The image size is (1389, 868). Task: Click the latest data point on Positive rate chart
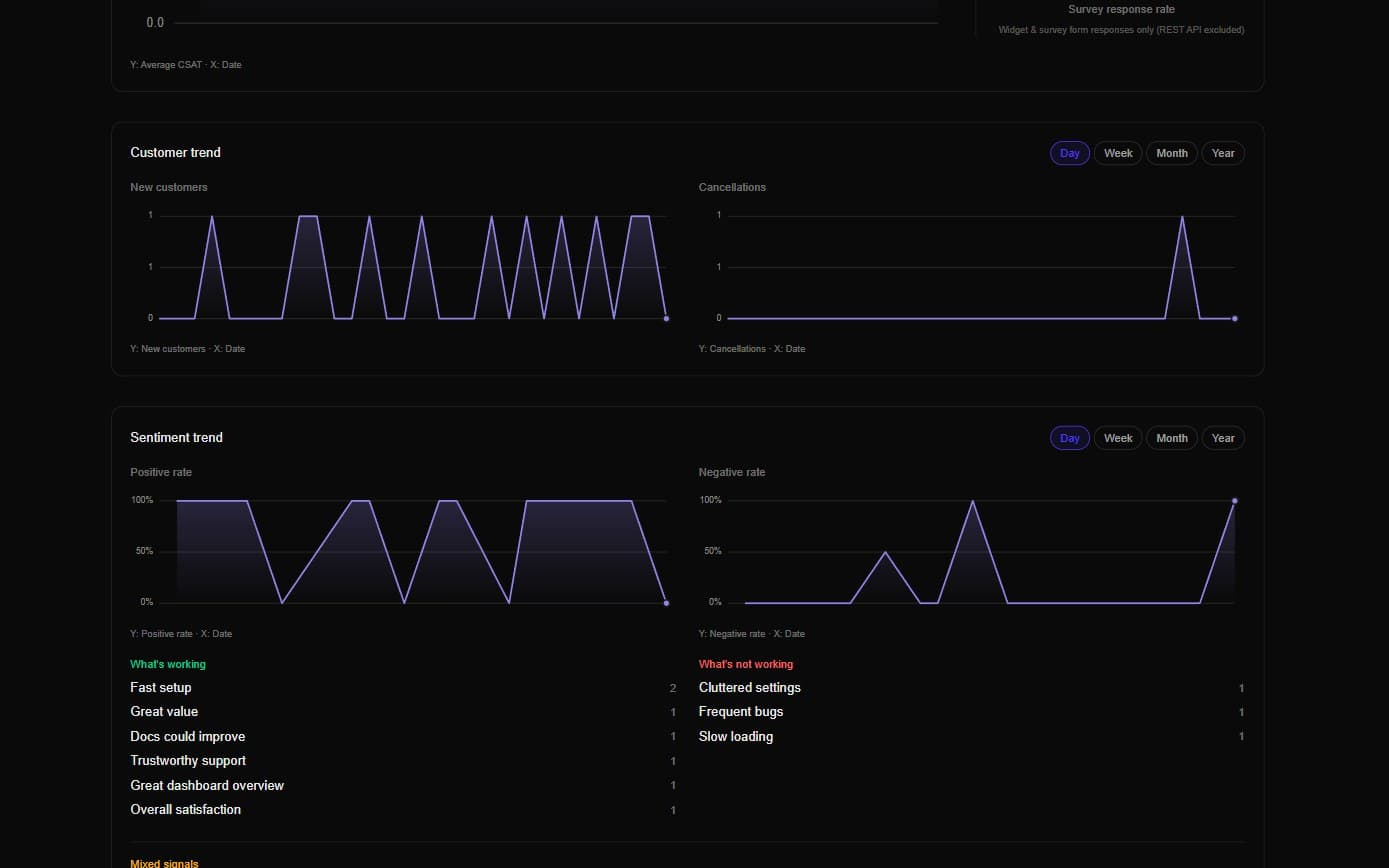click(666, 603)
